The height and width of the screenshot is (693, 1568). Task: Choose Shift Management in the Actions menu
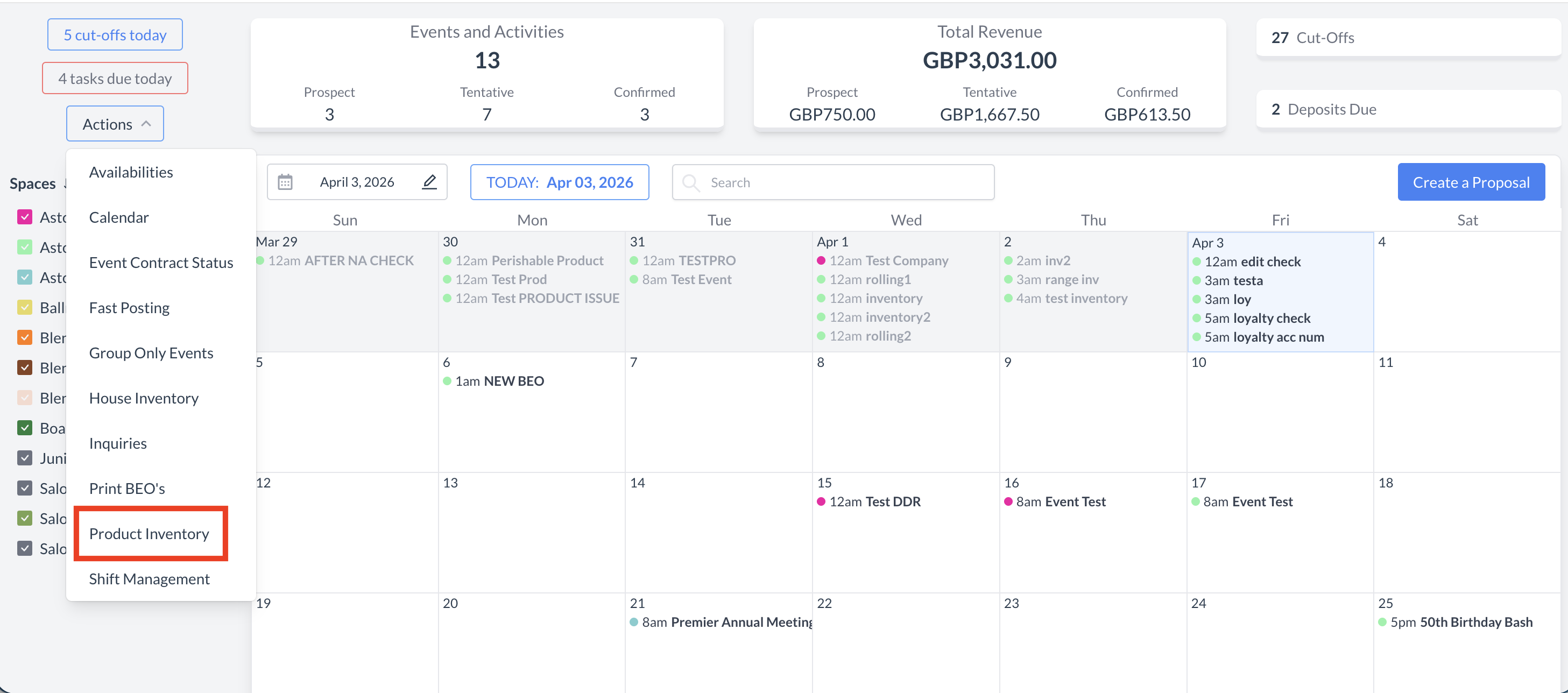point(150,578)
